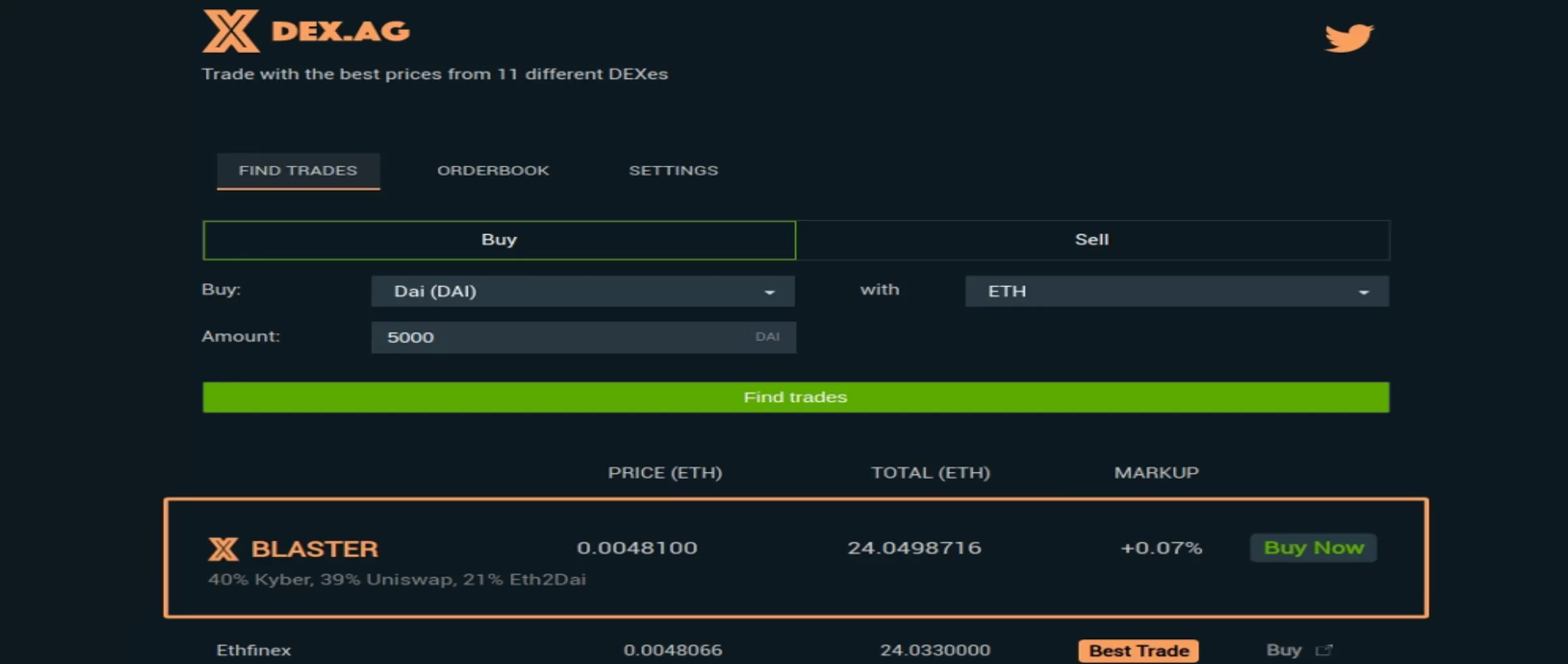
Task: Click the DEX.AG brand name text
Action: point(340,31)
